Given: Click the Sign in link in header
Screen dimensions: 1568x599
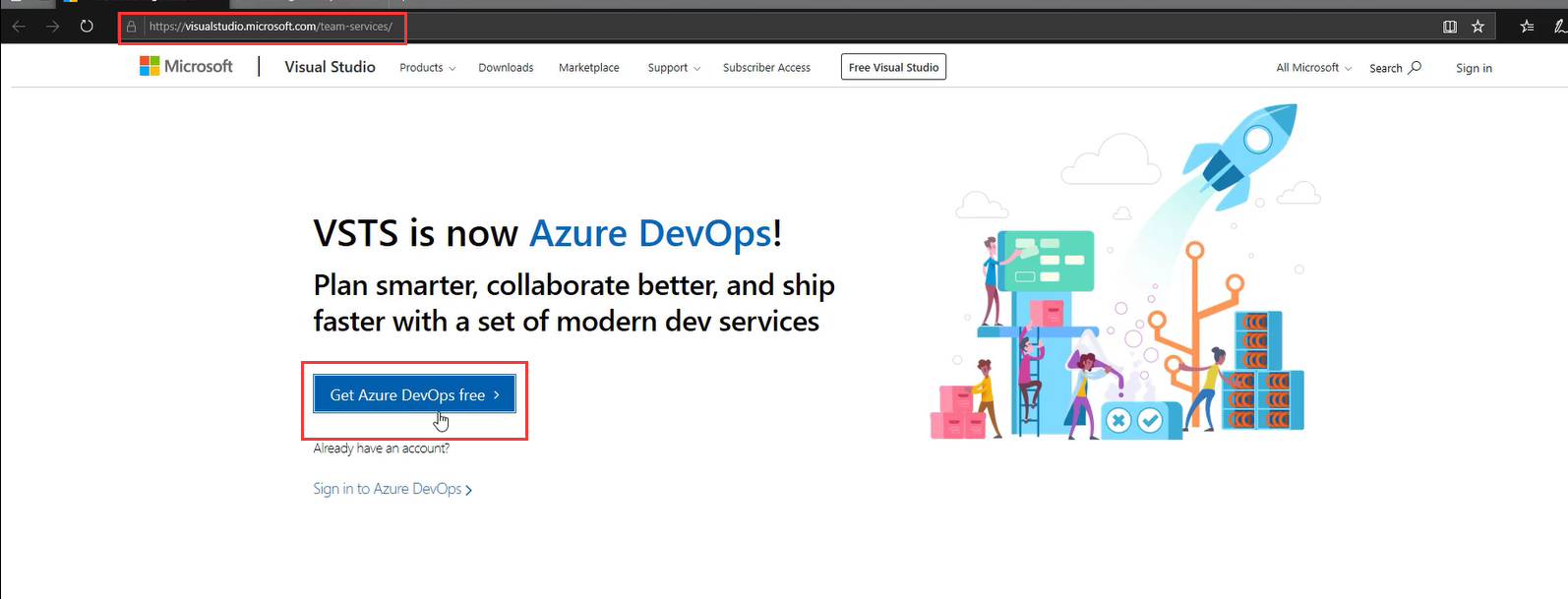Looking at the screenshot, I should [x=1474, y=68].
